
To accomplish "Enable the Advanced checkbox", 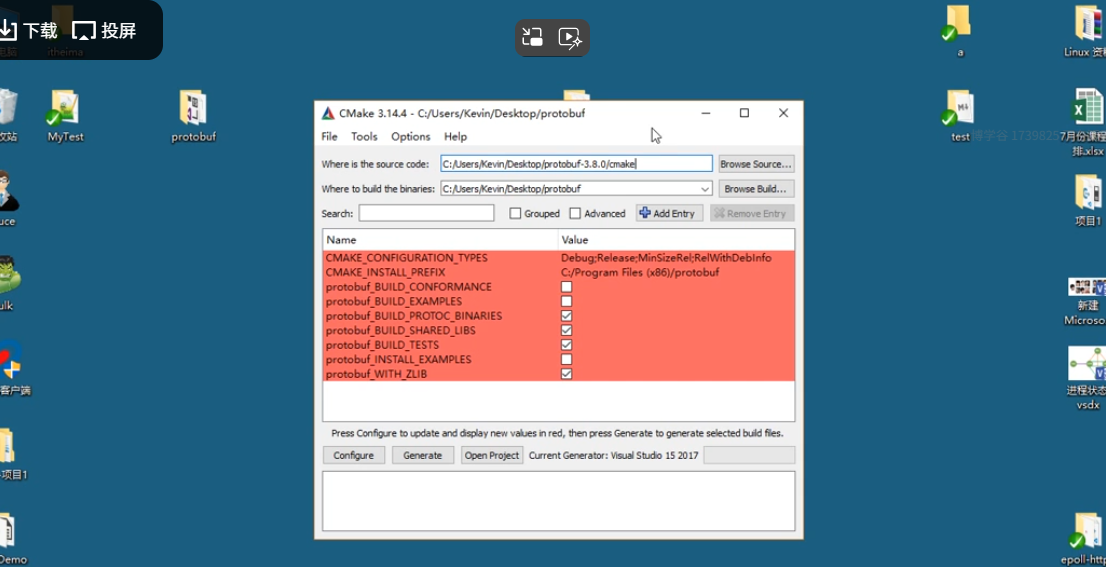I will point(575,214).
